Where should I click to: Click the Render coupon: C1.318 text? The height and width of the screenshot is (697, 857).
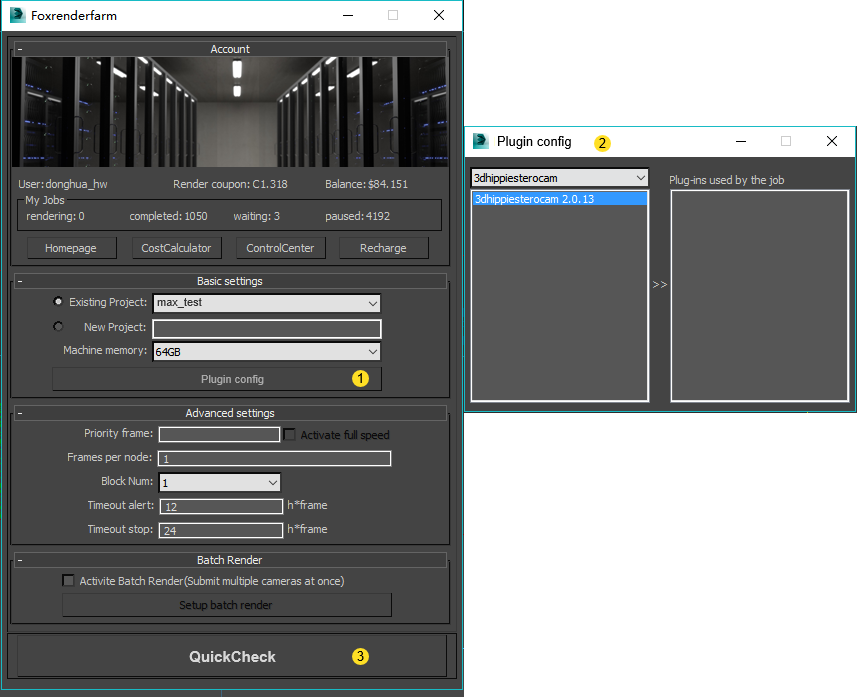click(230, 184)
